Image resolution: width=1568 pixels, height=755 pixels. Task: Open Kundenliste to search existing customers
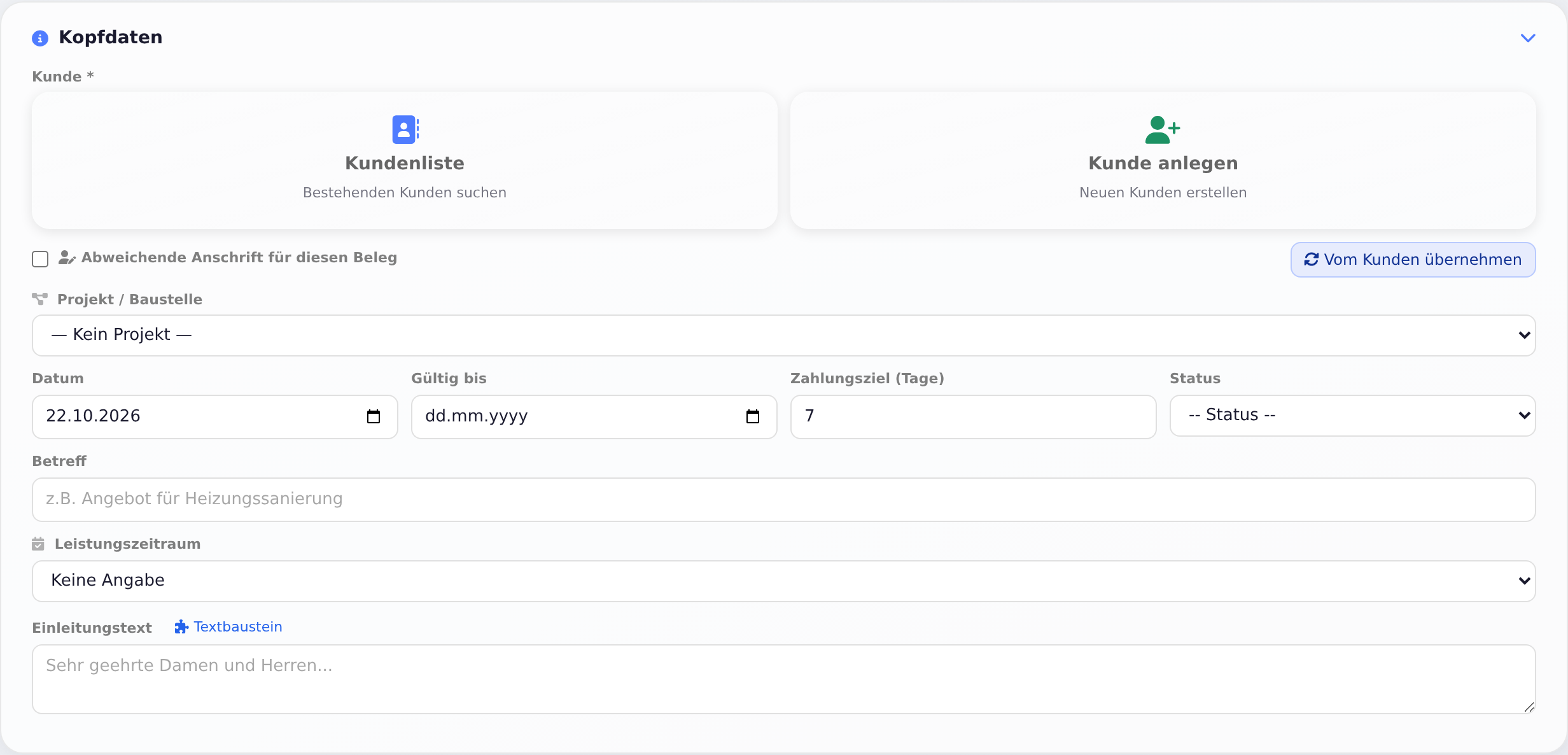[x=405, y=160]
